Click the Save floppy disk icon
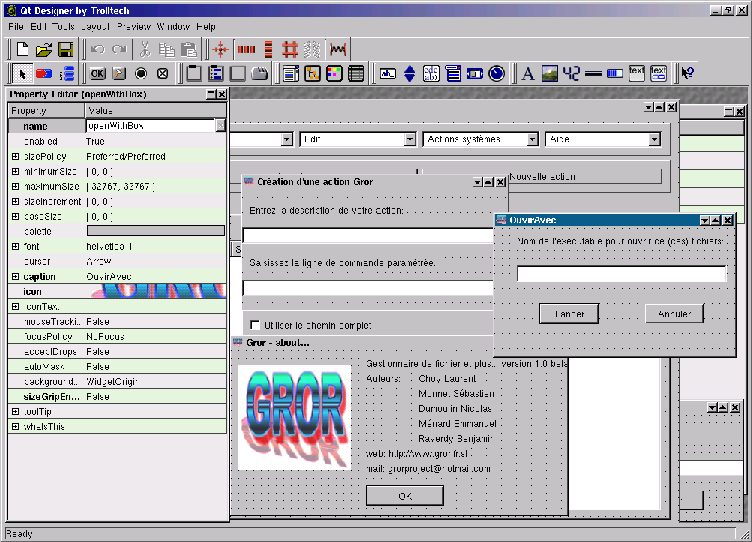Screen dimensions: 752x542 [65, 49]
